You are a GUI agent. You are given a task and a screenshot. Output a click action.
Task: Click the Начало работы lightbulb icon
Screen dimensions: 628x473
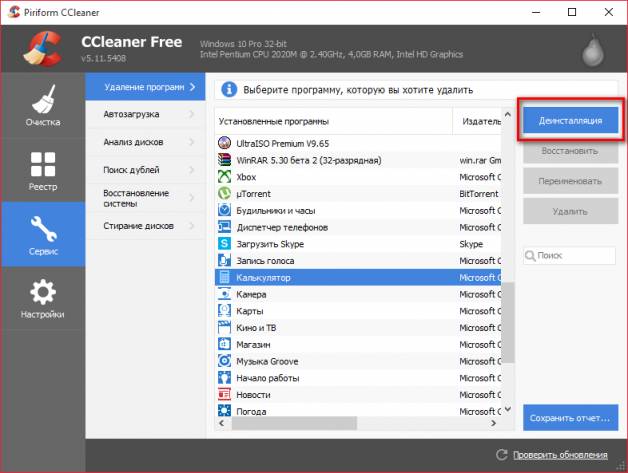tap(224, 378)
